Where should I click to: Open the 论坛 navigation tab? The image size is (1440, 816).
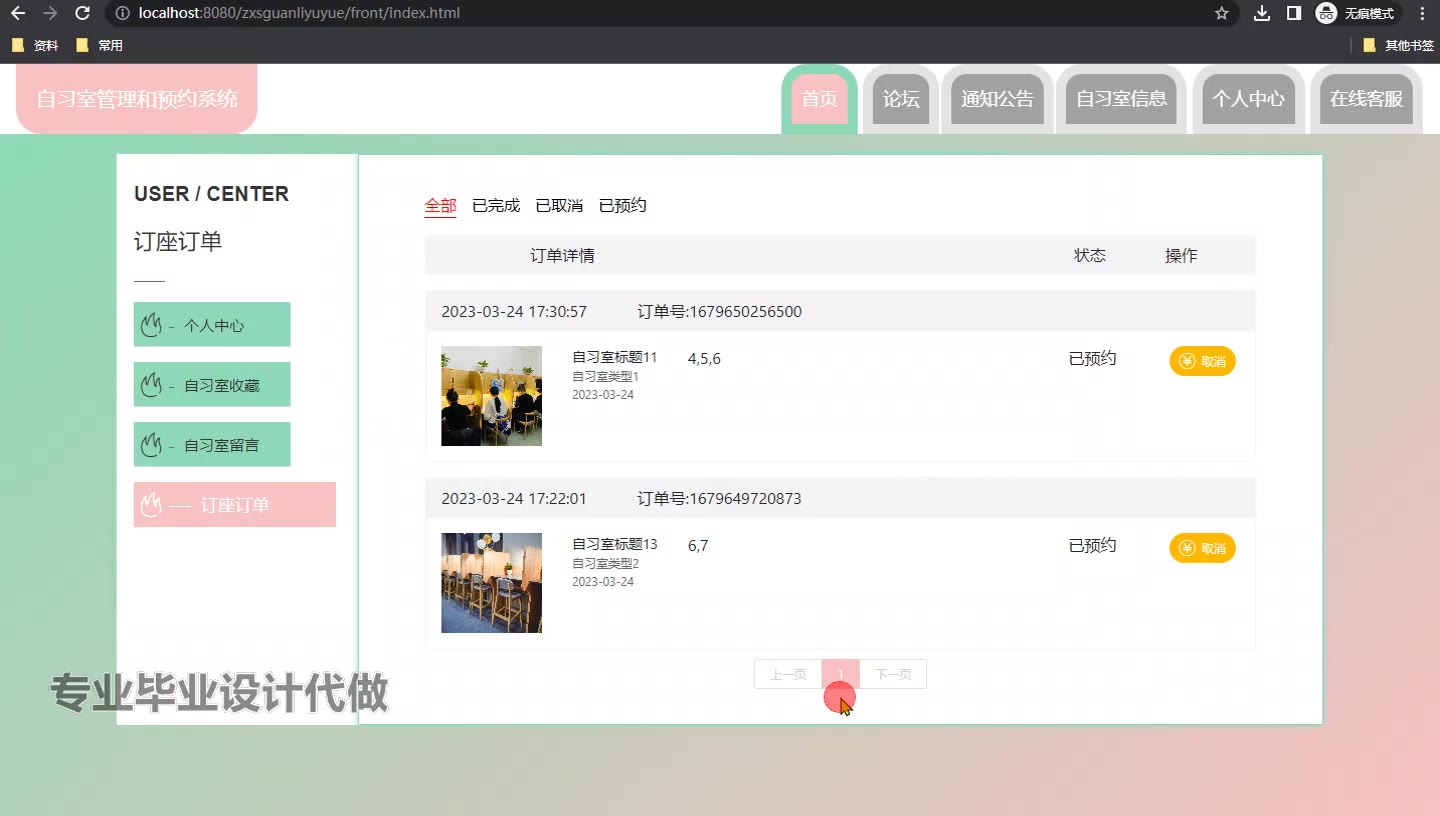[901, 99]
